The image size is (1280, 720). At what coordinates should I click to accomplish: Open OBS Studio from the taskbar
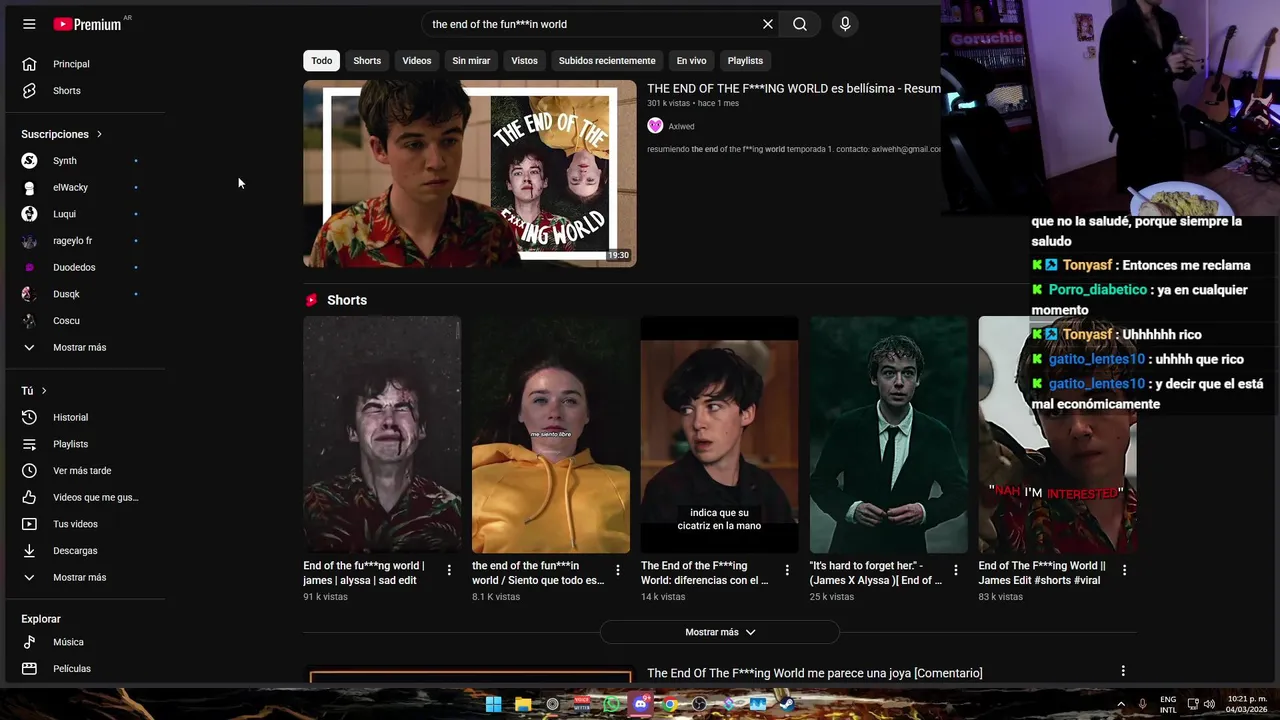coord(699,704)
